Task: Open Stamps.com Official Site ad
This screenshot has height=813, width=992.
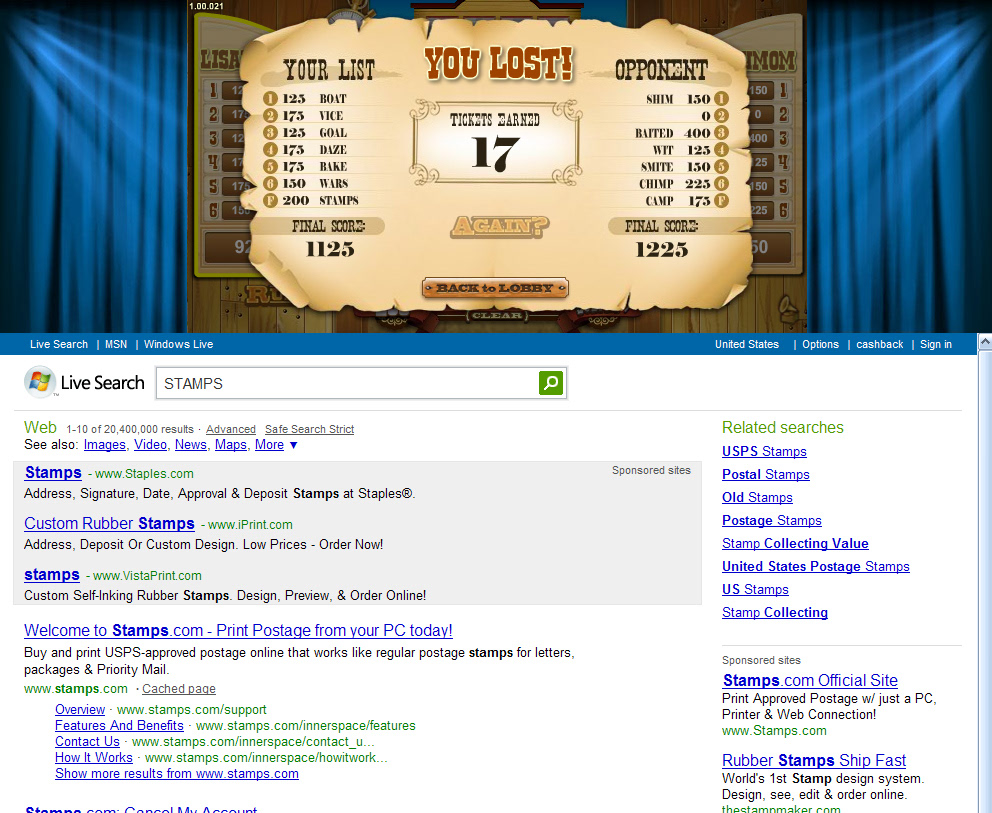Action: 810,680
